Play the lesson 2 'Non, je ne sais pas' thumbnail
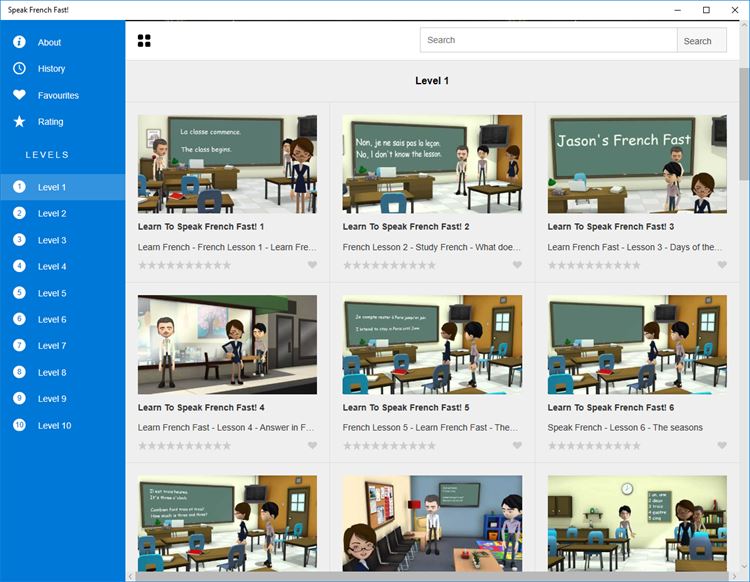The image size is (750, 582). [432, 164]
